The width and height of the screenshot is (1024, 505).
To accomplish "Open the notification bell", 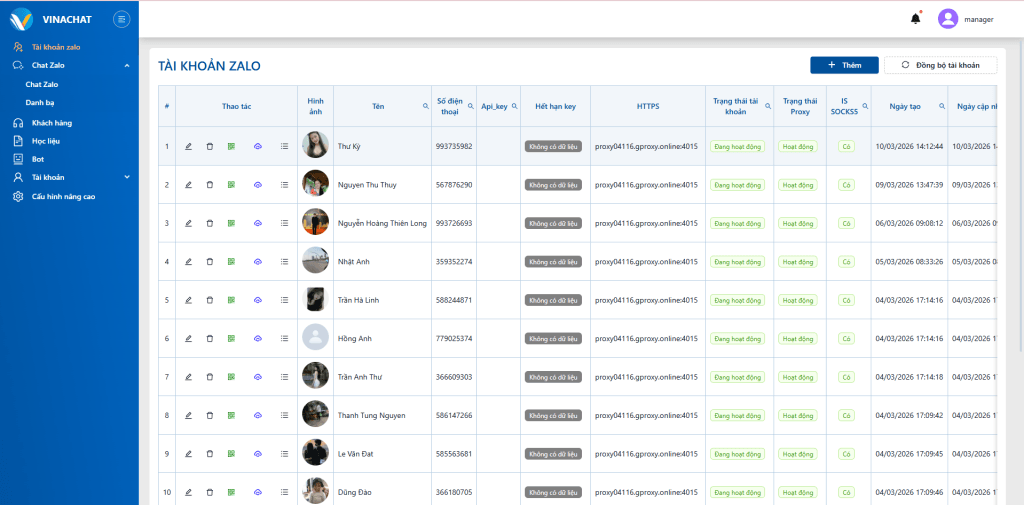I will tap(915, 18).
